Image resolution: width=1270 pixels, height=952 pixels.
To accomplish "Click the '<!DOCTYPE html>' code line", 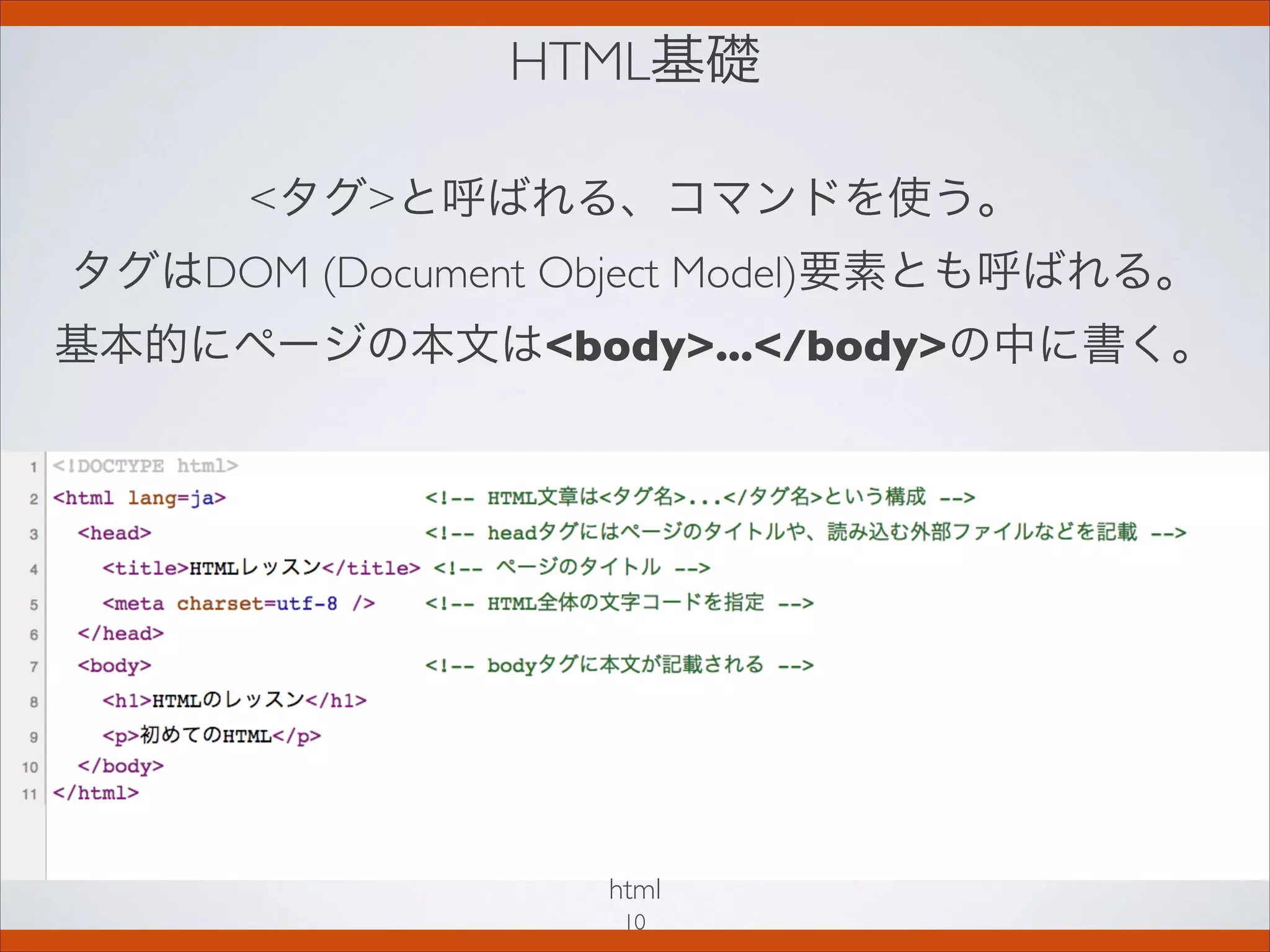I will [146, 465].
